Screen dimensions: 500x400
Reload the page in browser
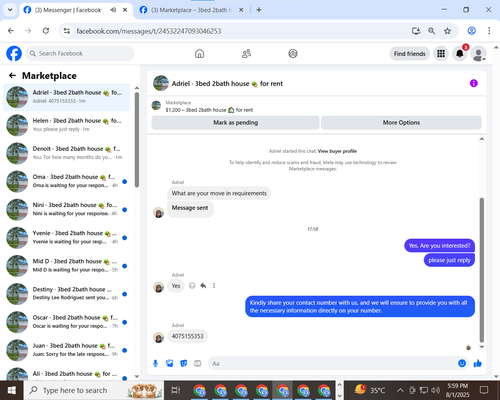pyautogui.click(x=46, y=31)
